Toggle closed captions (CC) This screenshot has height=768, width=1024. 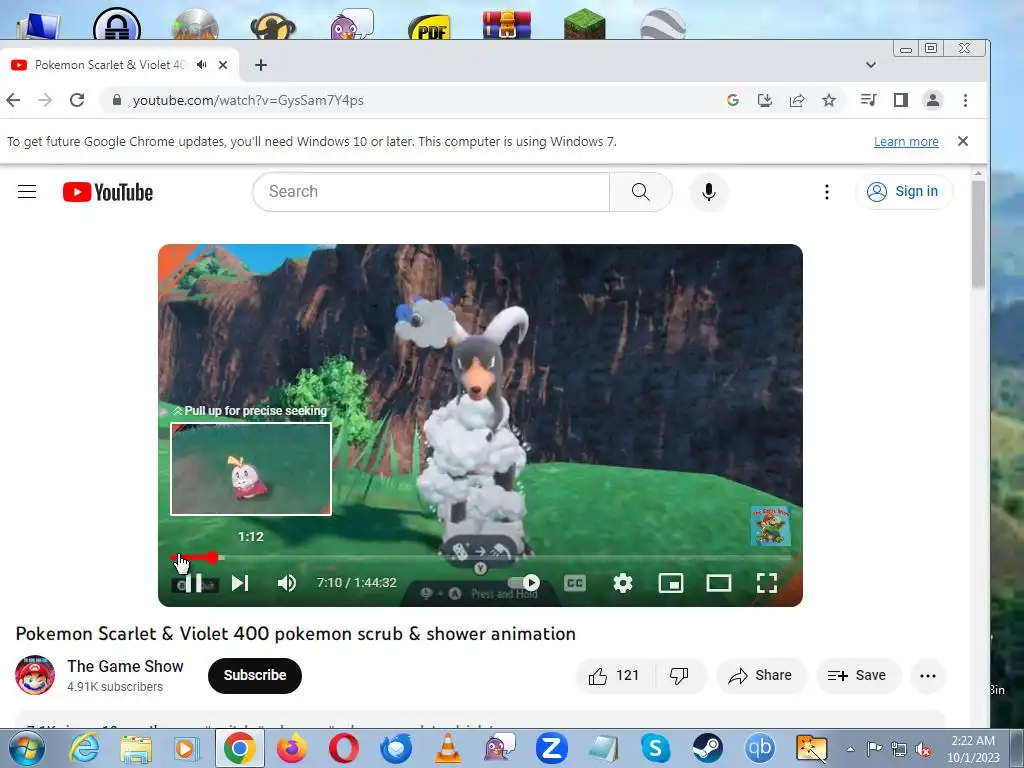click(x=575, y=583)
